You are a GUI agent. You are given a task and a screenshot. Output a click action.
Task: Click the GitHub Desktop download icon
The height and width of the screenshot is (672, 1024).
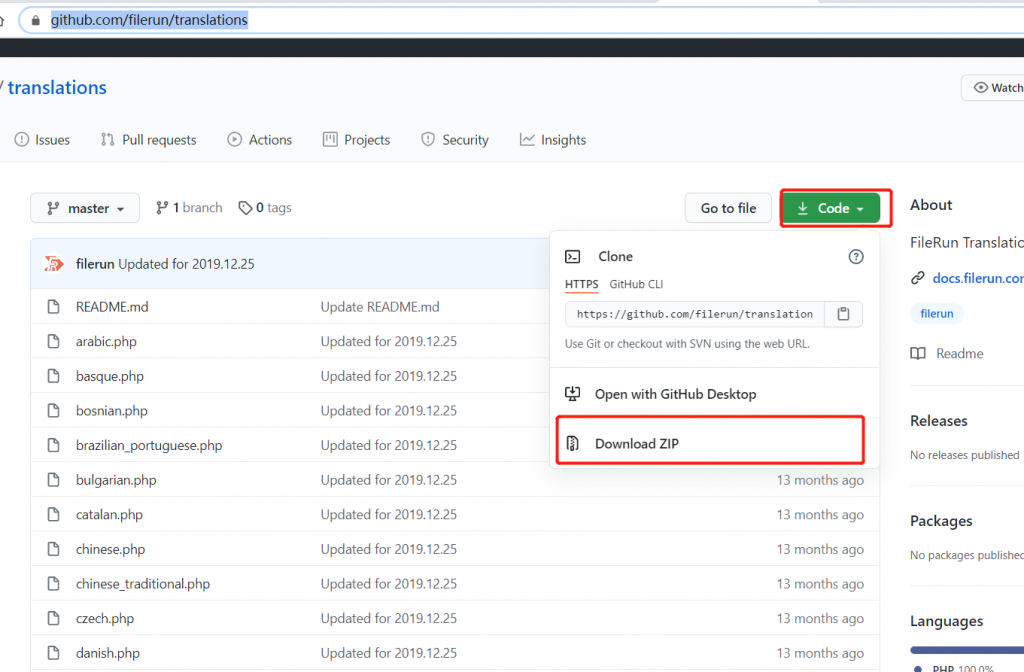573,394
